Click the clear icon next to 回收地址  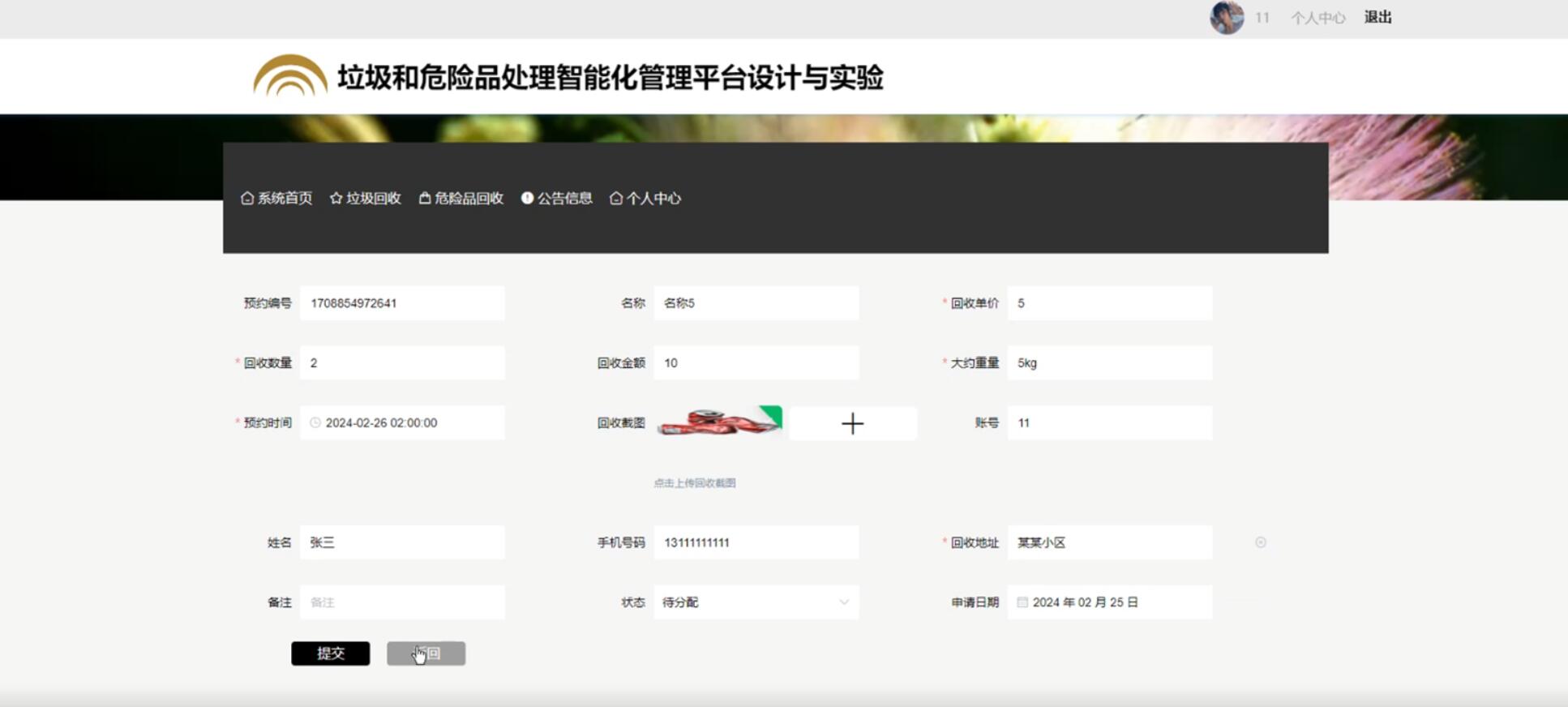tap(1261, 542)
